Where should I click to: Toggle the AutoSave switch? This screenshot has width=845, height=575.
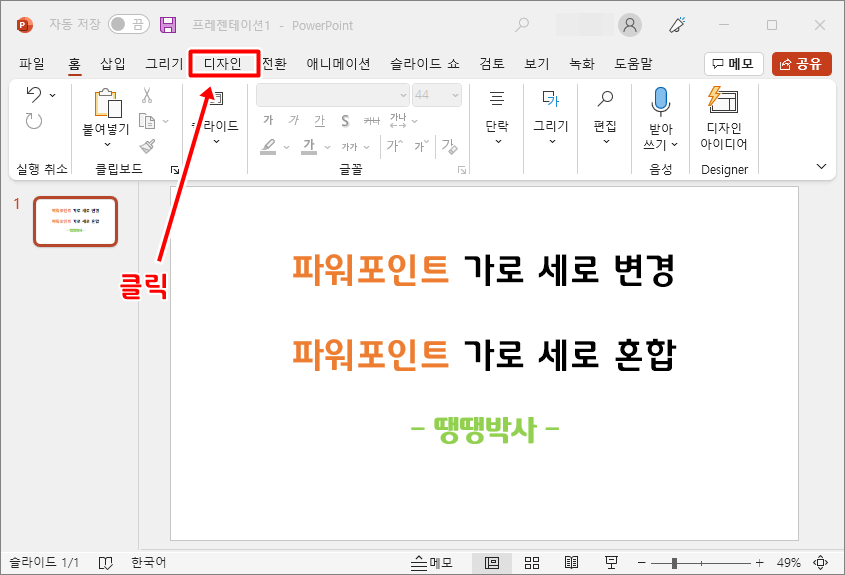[x=129, y=24]
